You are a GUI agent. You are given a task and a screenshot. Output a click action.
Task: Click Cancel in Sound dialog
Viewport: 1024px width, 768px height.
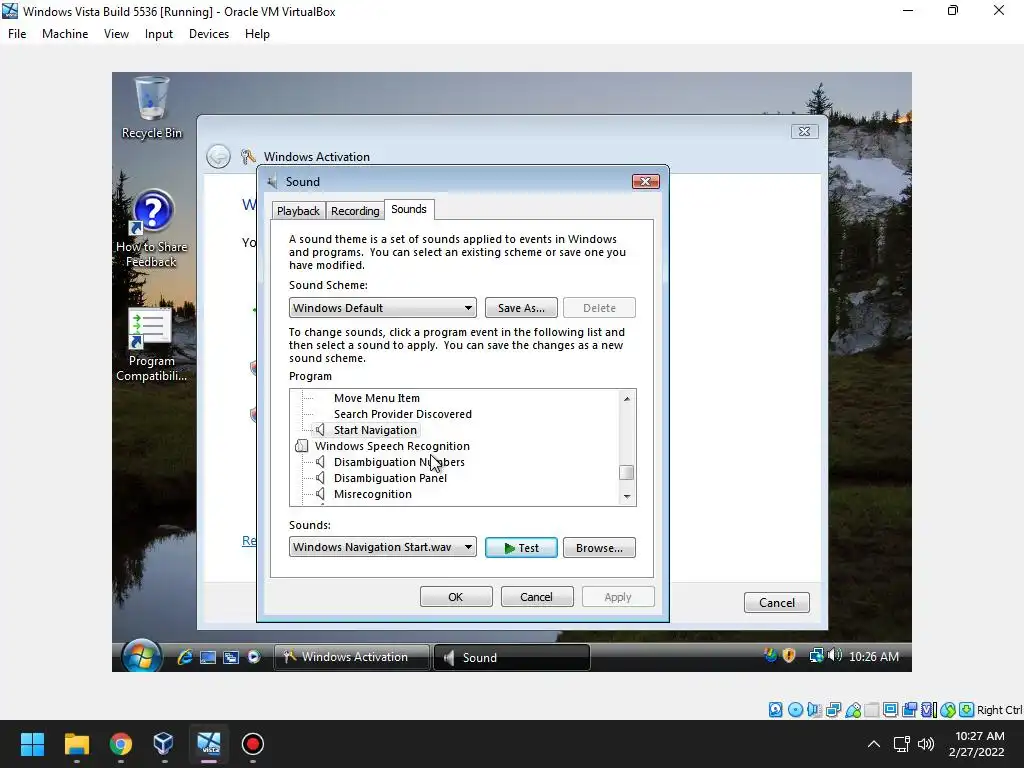tap(537, 597)
